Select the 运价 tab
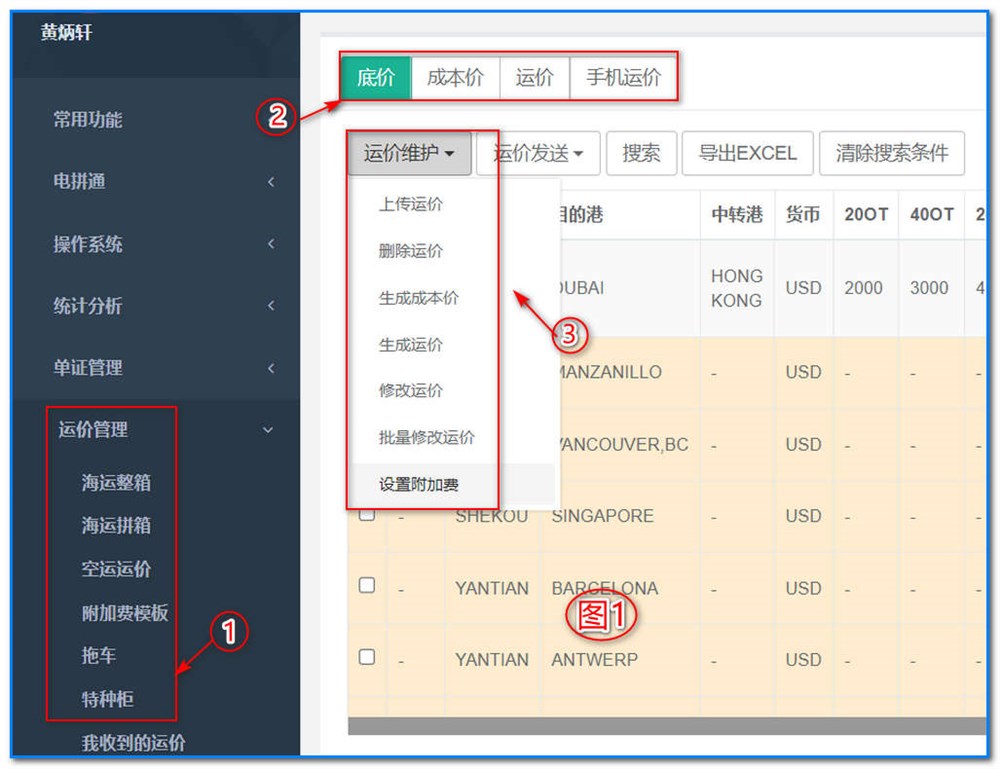Viewport: 1000px width, 769px height. [535, 77]
